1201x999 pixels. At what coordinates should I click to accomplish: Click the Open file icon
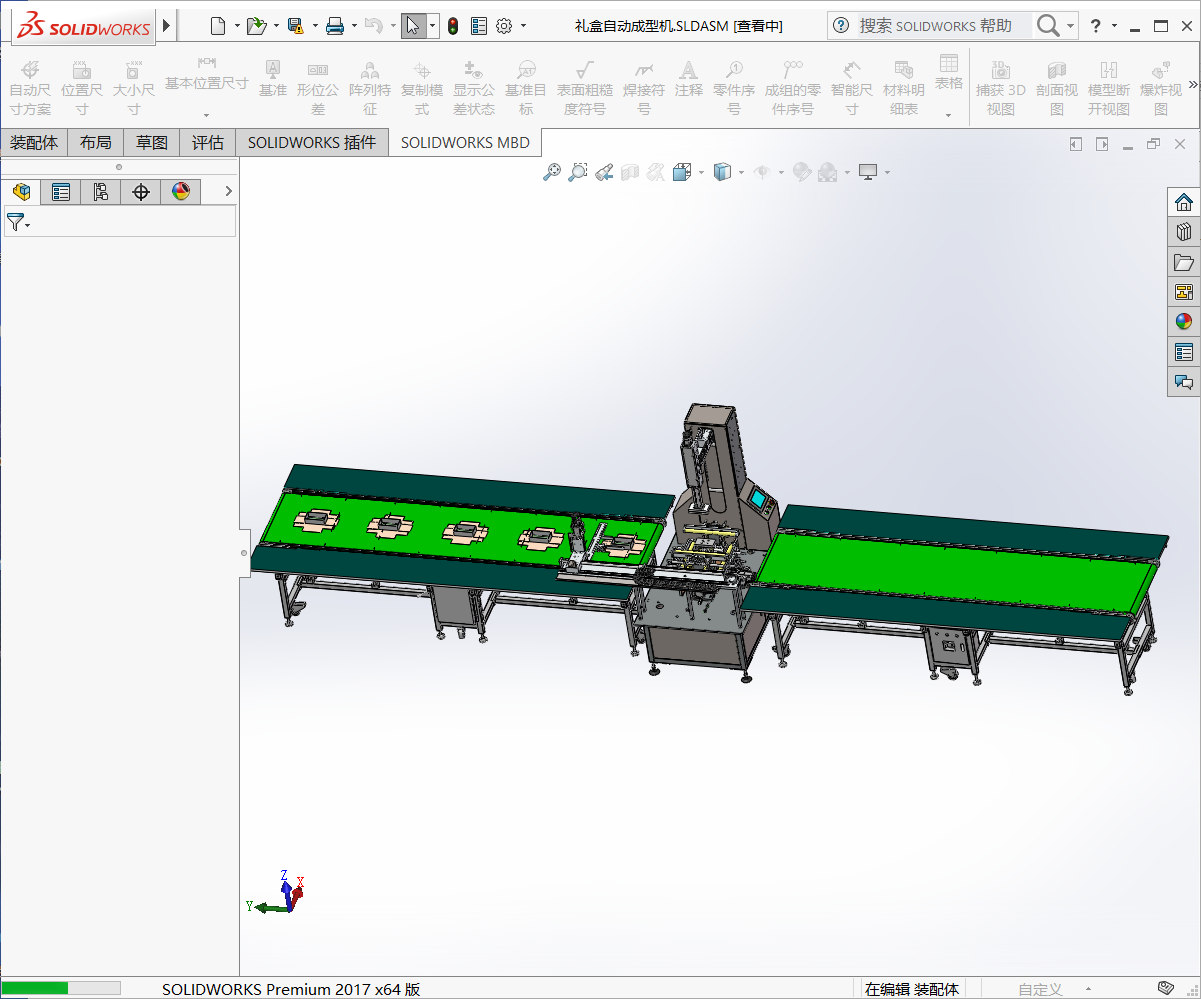(x=256, y=26)
